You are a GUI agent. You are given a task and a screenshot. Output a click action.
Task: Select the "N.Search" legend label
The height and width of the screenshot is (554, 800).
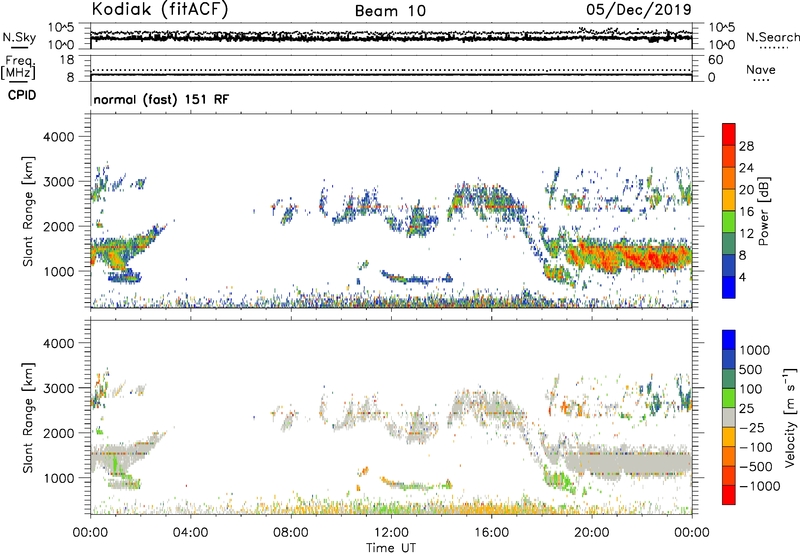tap(772, 37)
